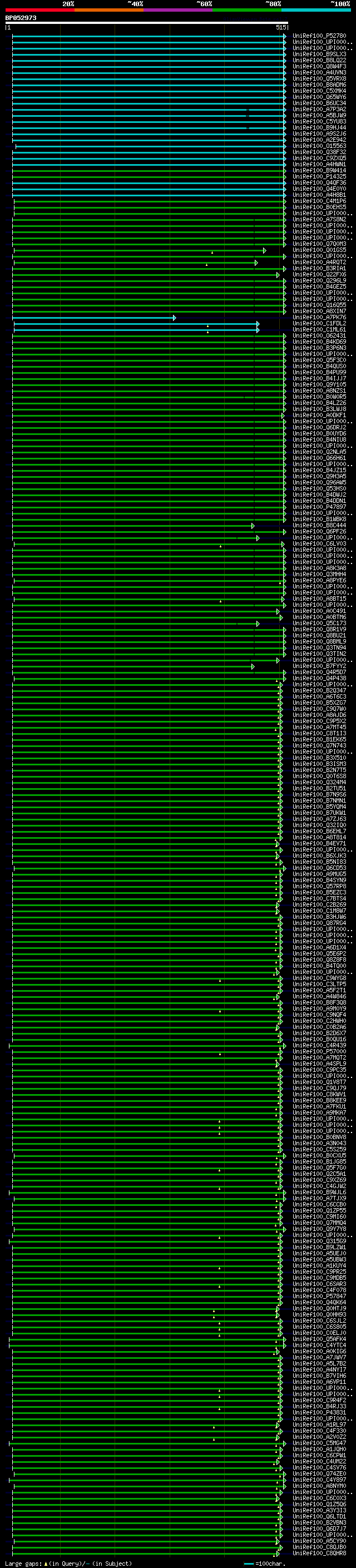Open hit UniRef100_P52780

tap(319, 36)
